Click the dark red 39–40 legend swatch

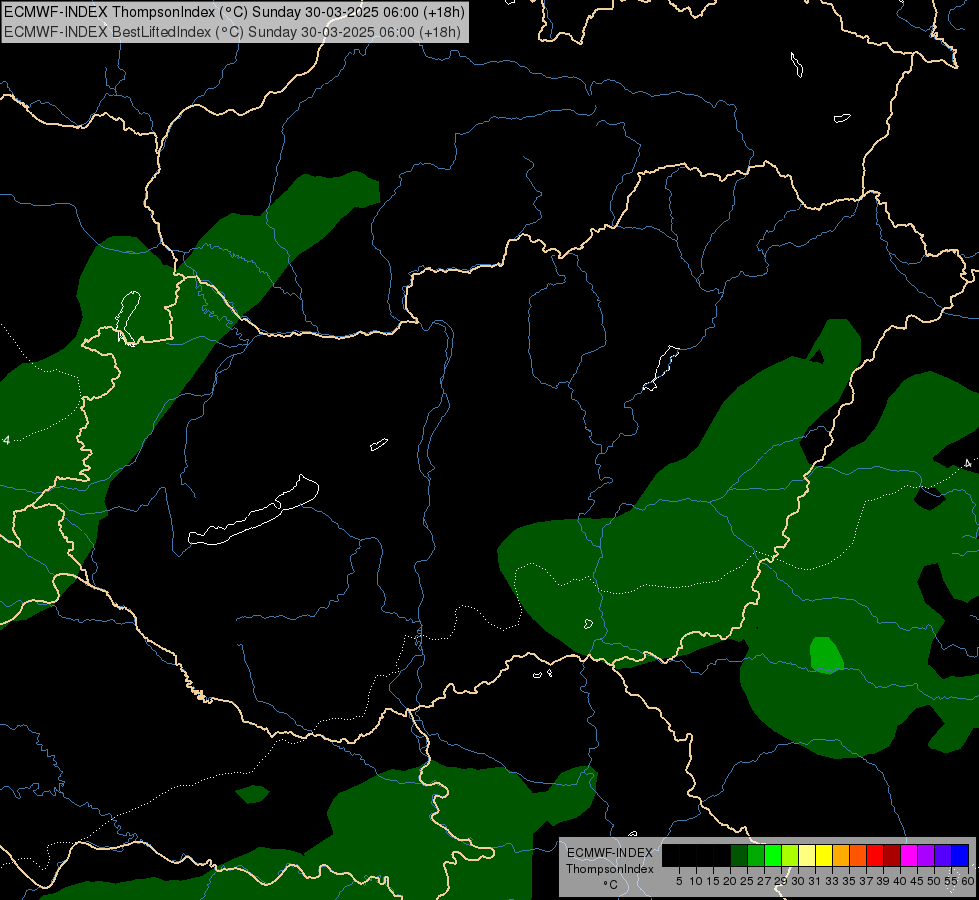[x=892, y=855]
